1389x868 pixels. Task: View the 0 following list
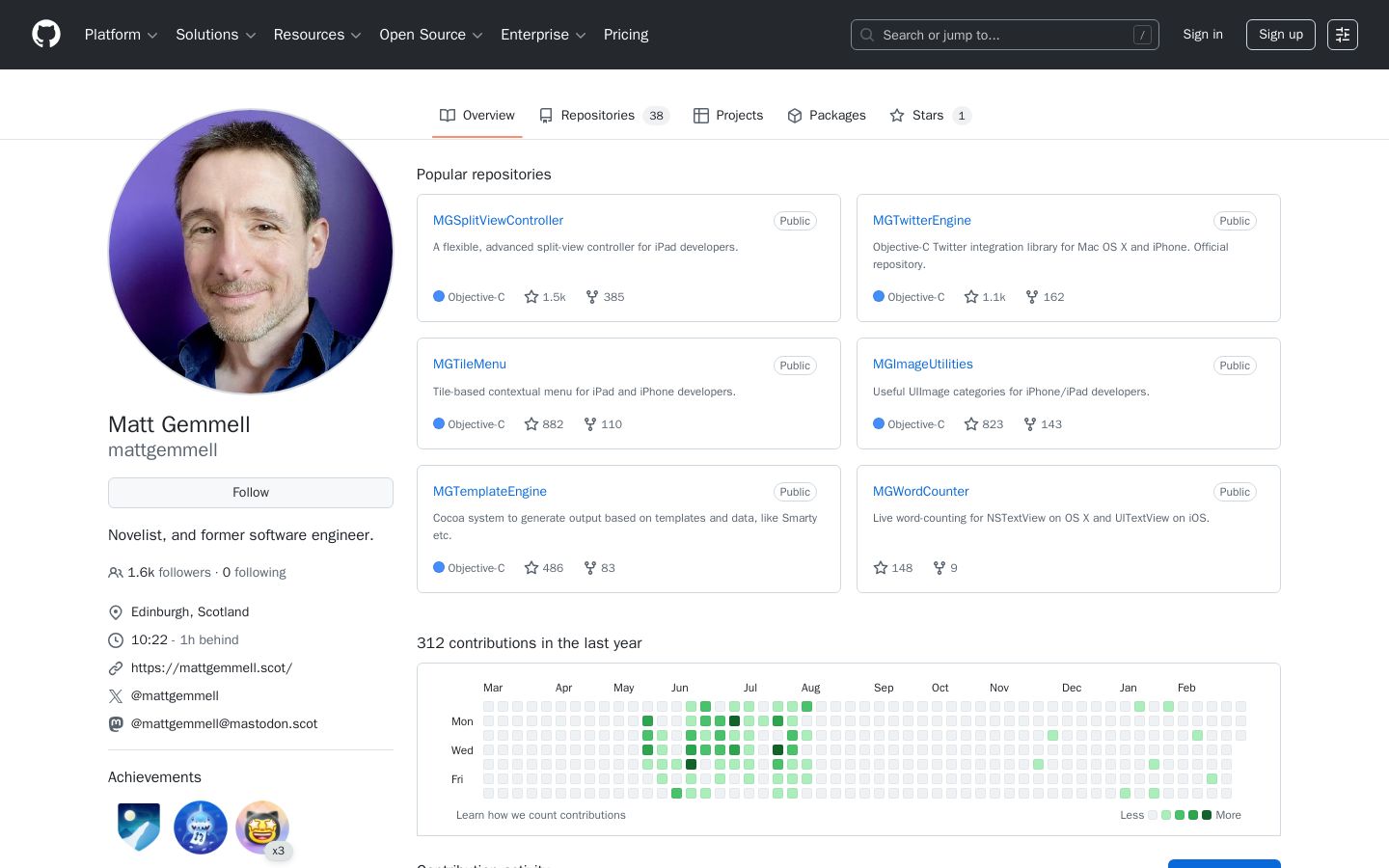click(254, 573)
